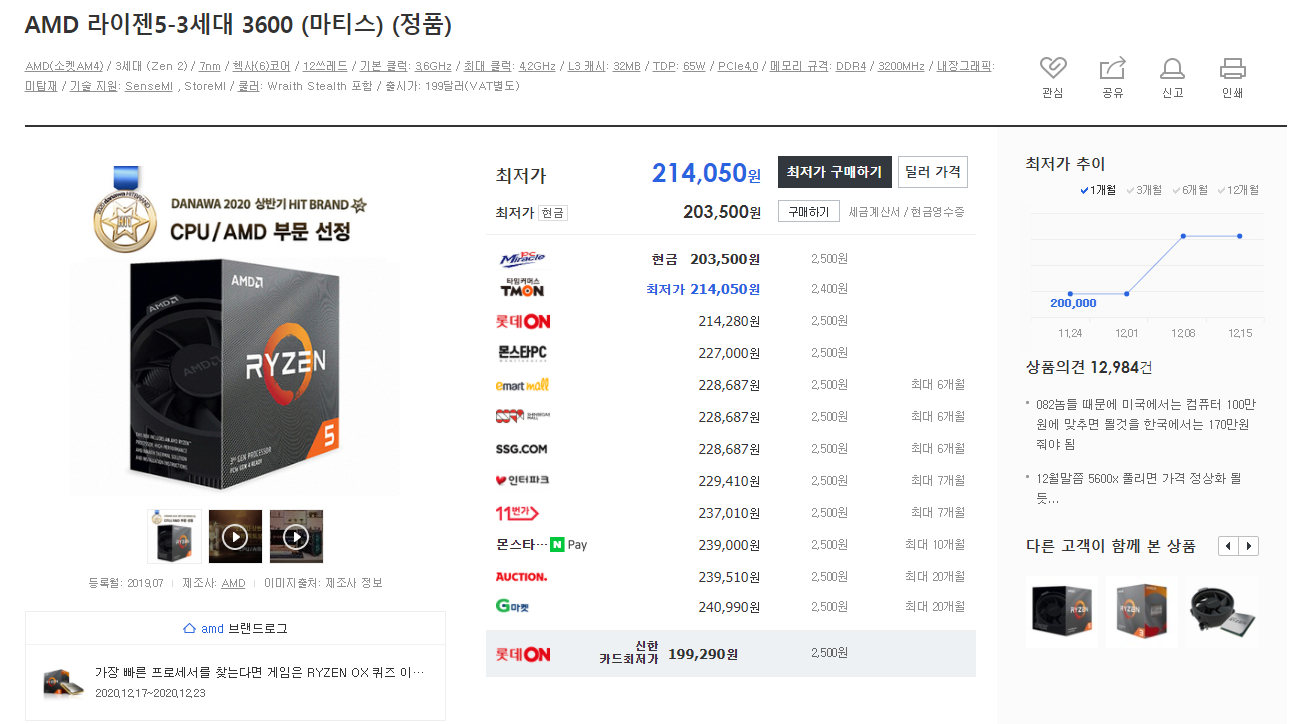Screen dimensions: 1296x724
Task: Click 최저가 구매하기 button
Action: pyautogui.click(x=834, y=172)
